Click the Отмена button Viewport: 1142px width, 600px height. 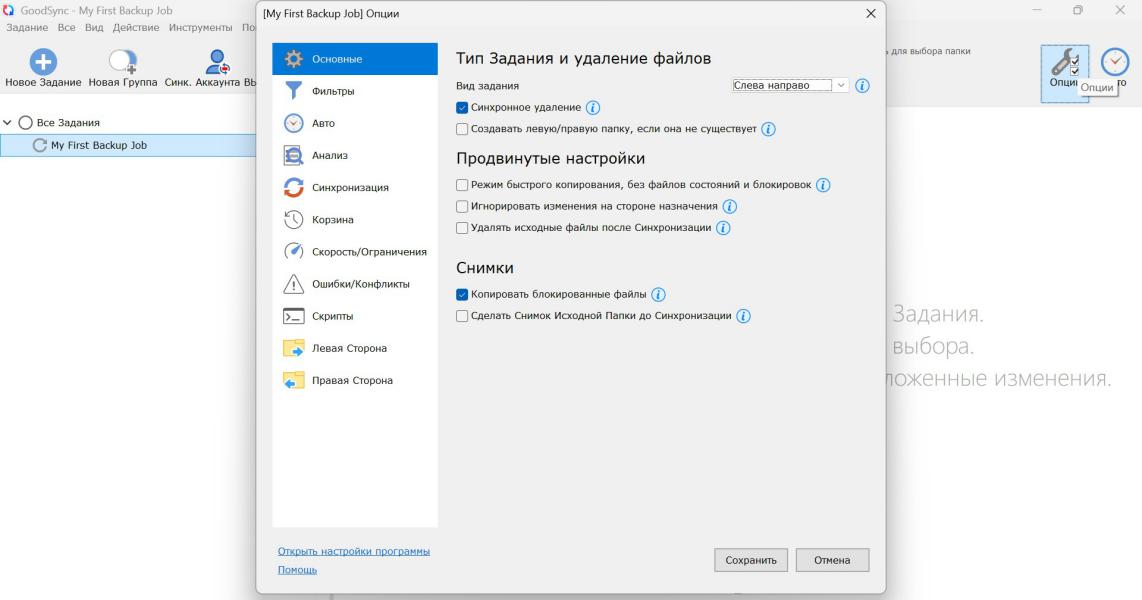point(832,560)
